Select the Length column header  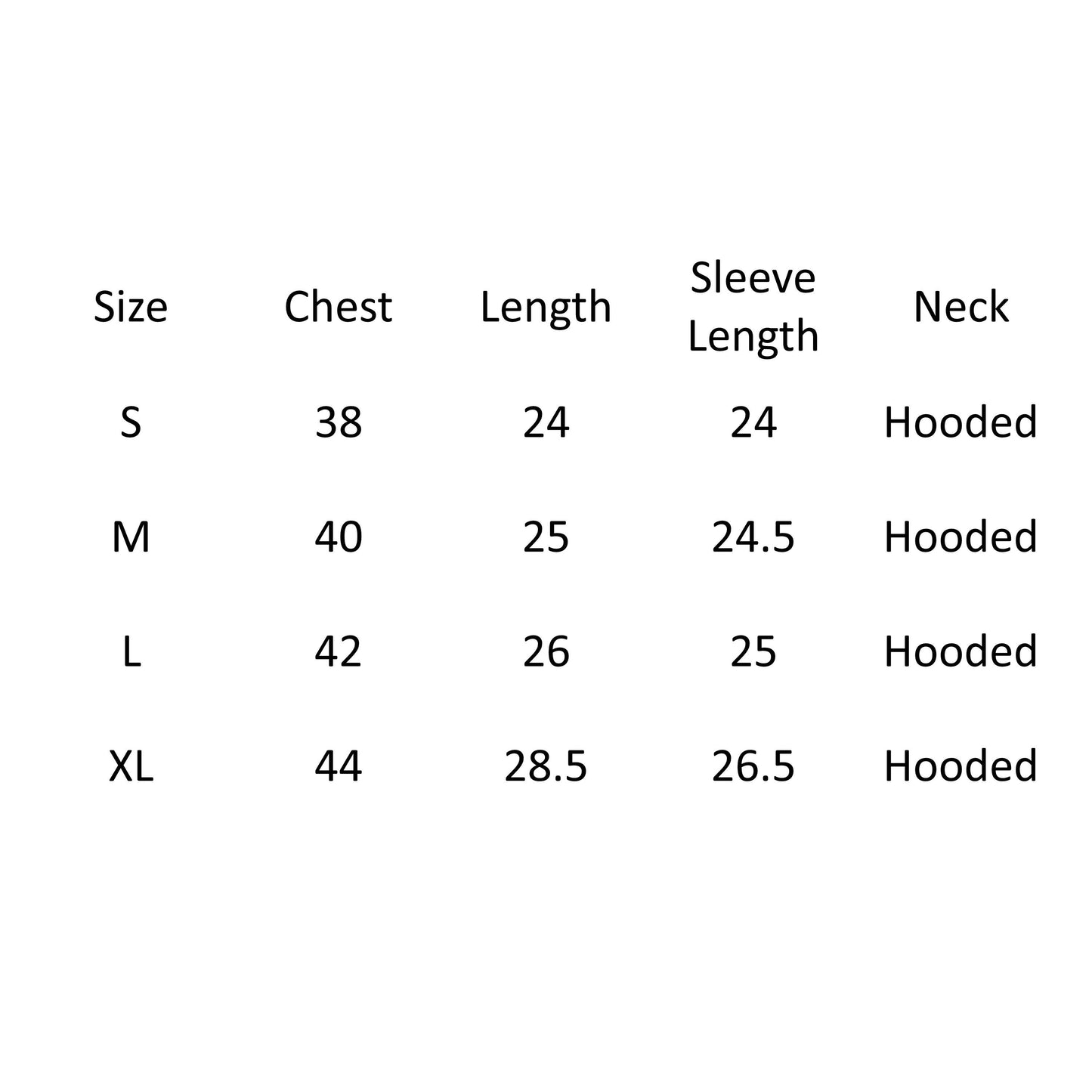tap(546, 307)
